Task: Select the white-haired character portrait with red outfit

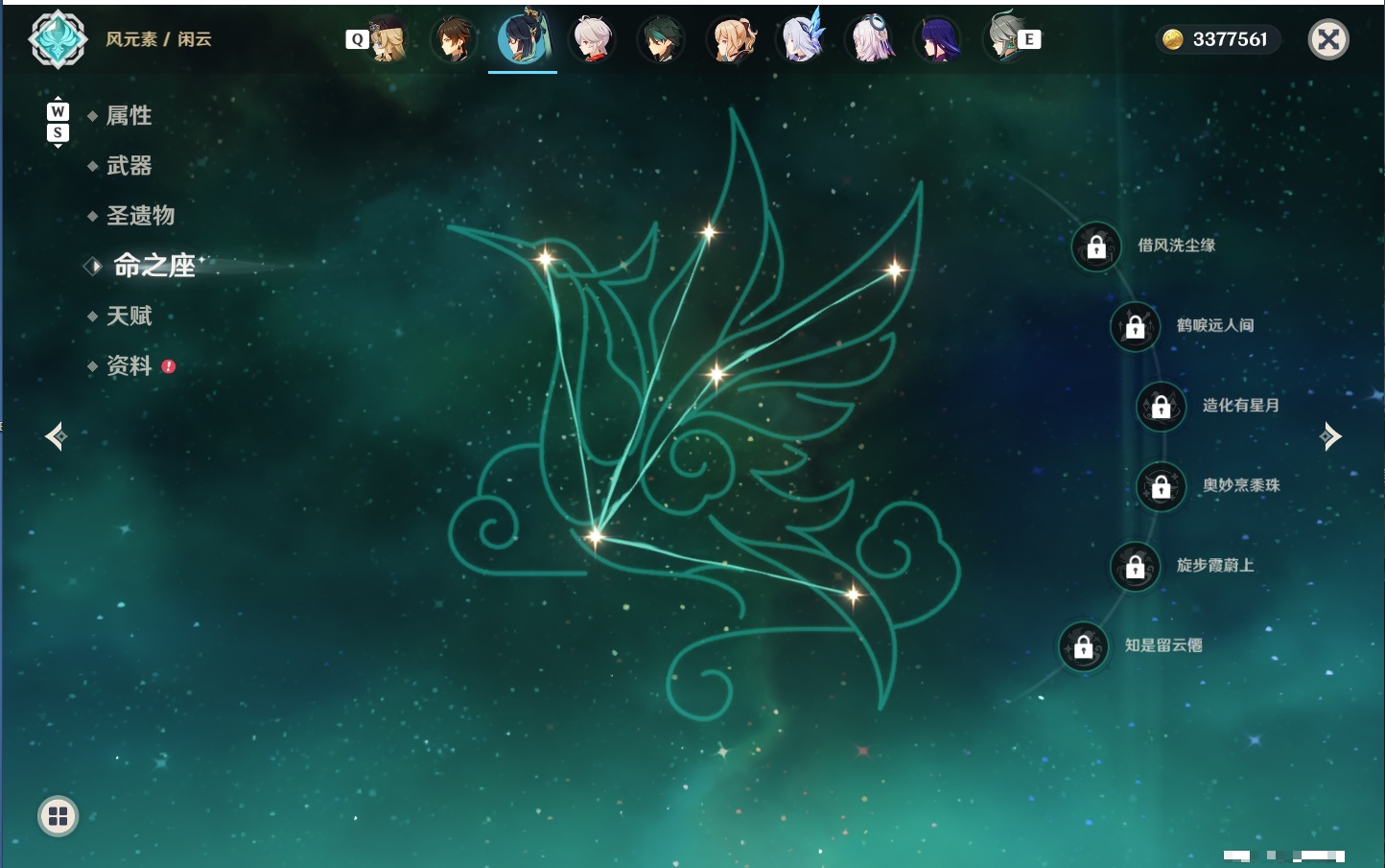Action: click(x=593, y=39)
